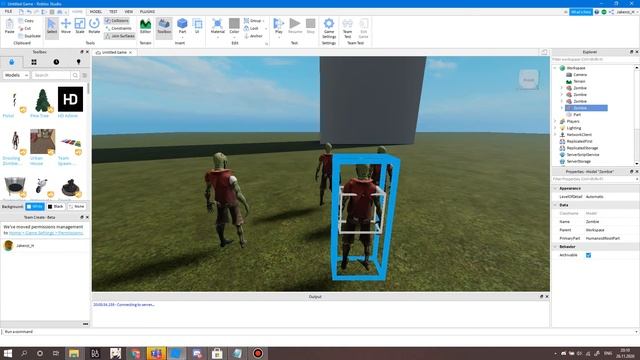The width and height of the screenshot is (640, 360).
Task: Insert a new Part
Action: pos(182,27)
